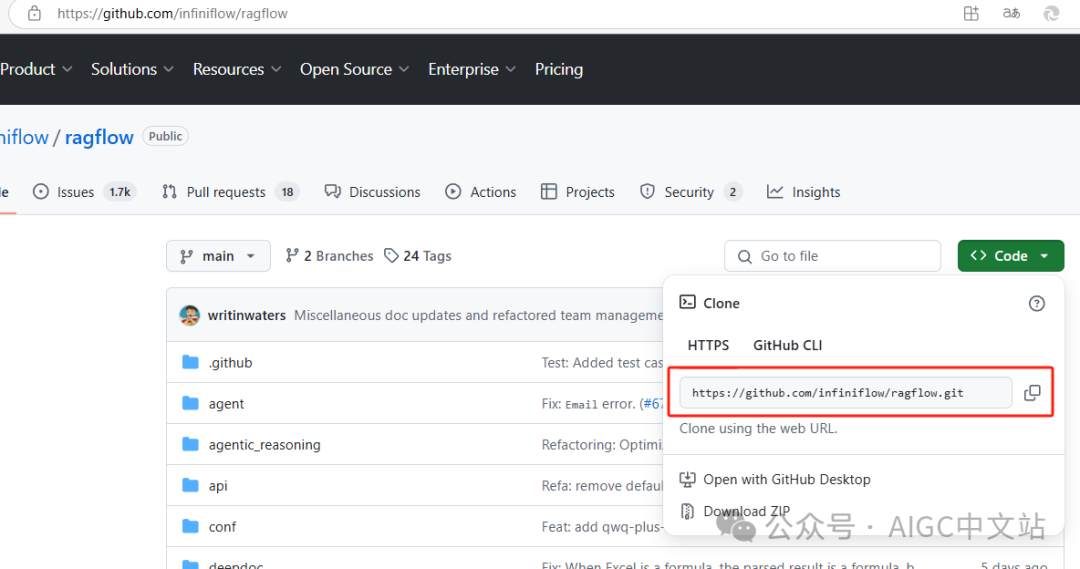Click the ZIP file icon
The height and width of the screenshot is (569, 1080).
687,511
